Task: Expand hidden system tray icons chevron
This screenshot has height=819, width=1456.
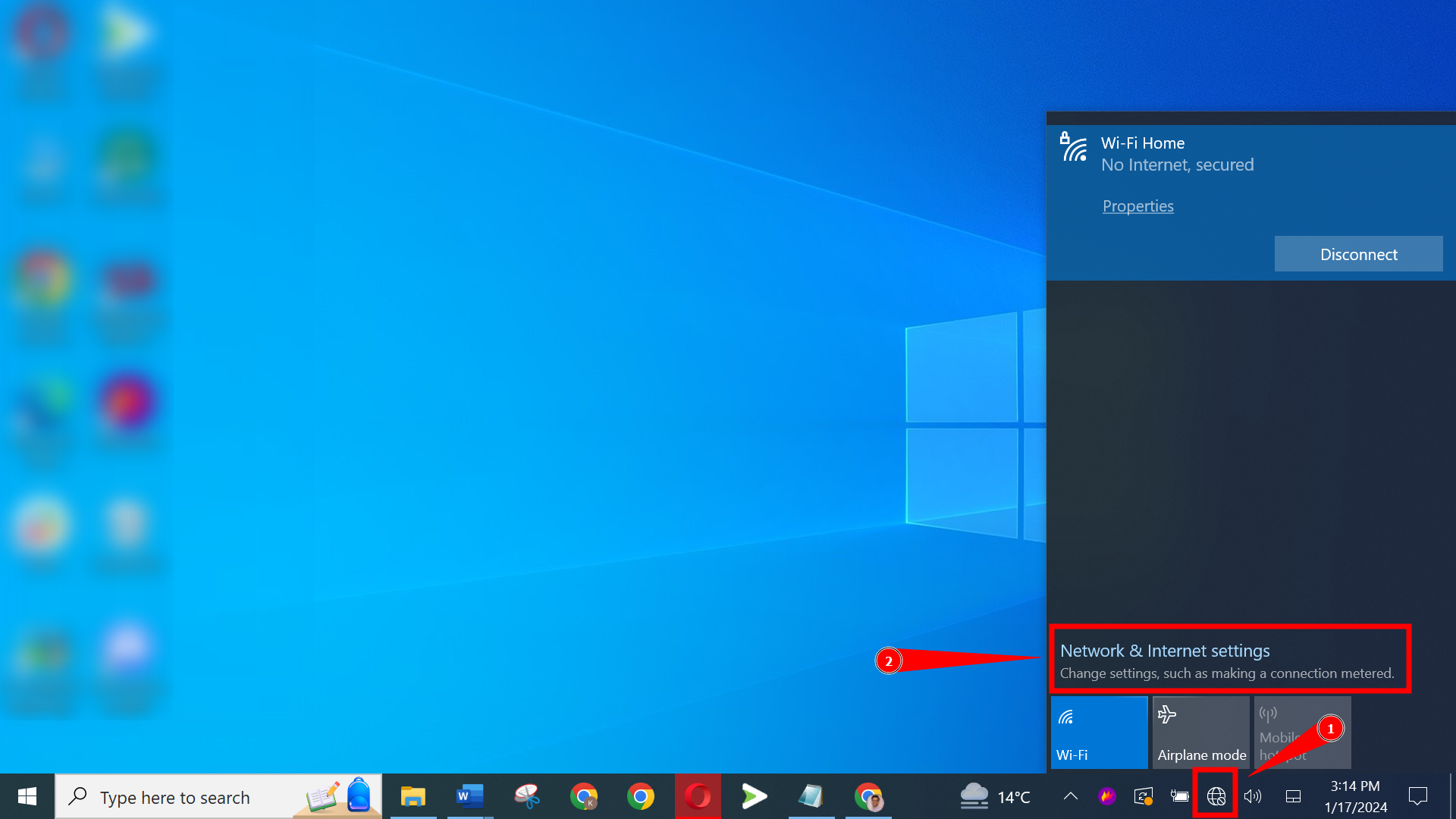Action: (1070, 796)
